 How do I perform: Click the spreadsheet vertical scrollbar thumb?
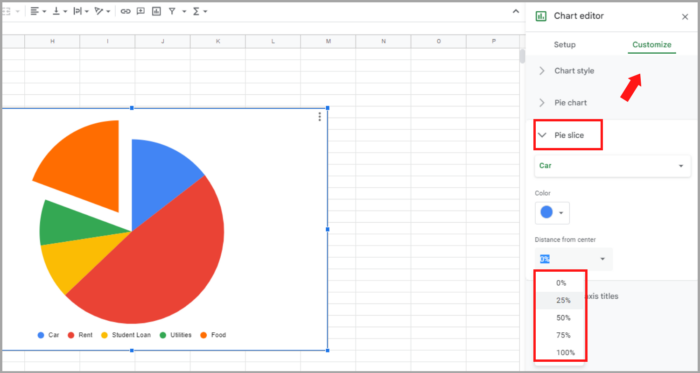click(x=522, y=57)
